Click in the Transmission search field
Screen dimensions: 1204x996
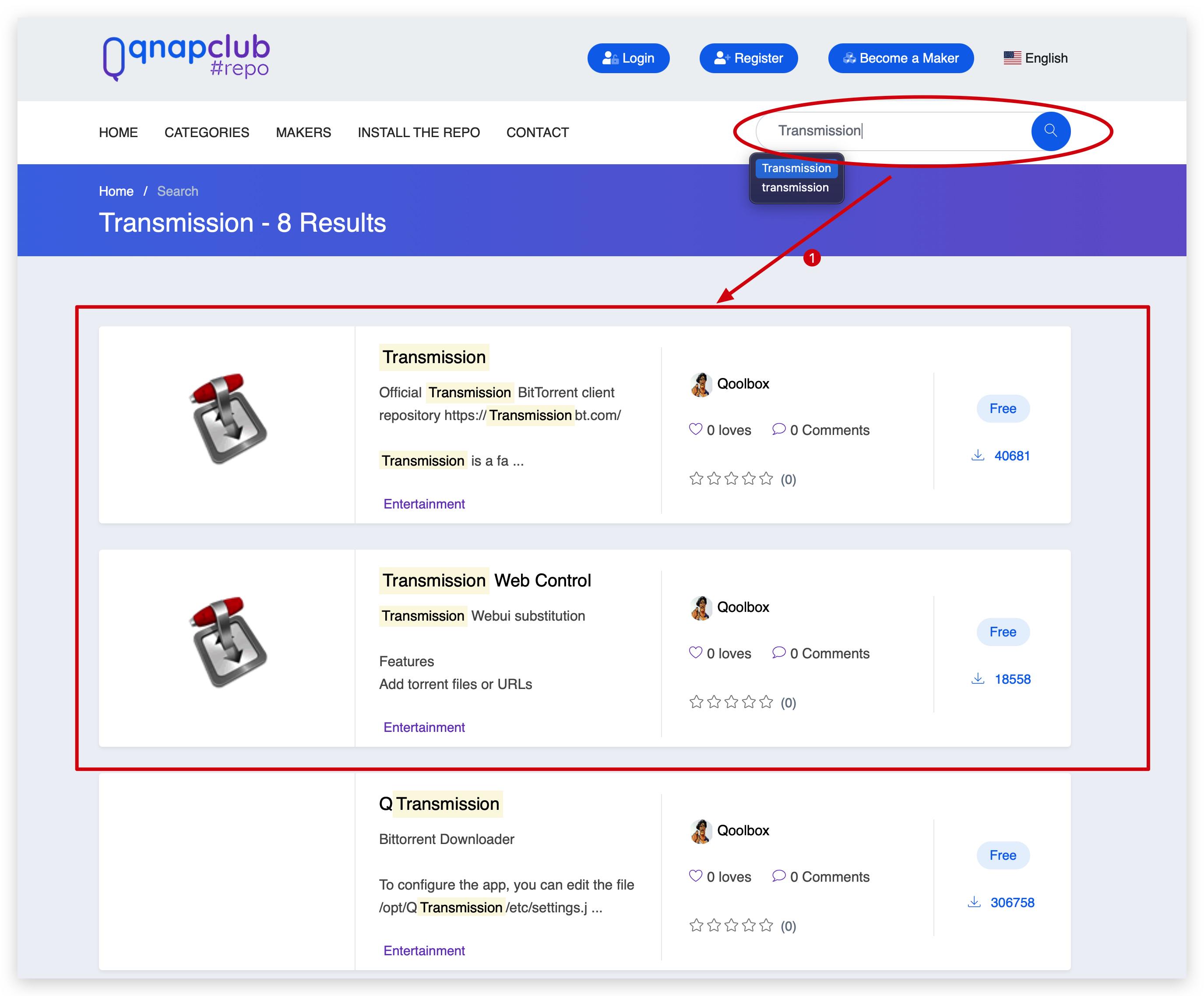point(889,131)
